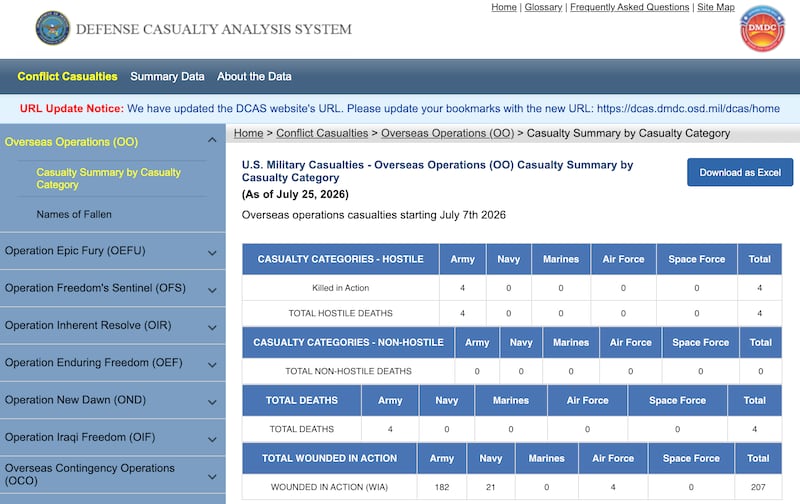Collapse the Overseas Operations (OO) section
Screen dimensions: 800x504
pos(212,140)
